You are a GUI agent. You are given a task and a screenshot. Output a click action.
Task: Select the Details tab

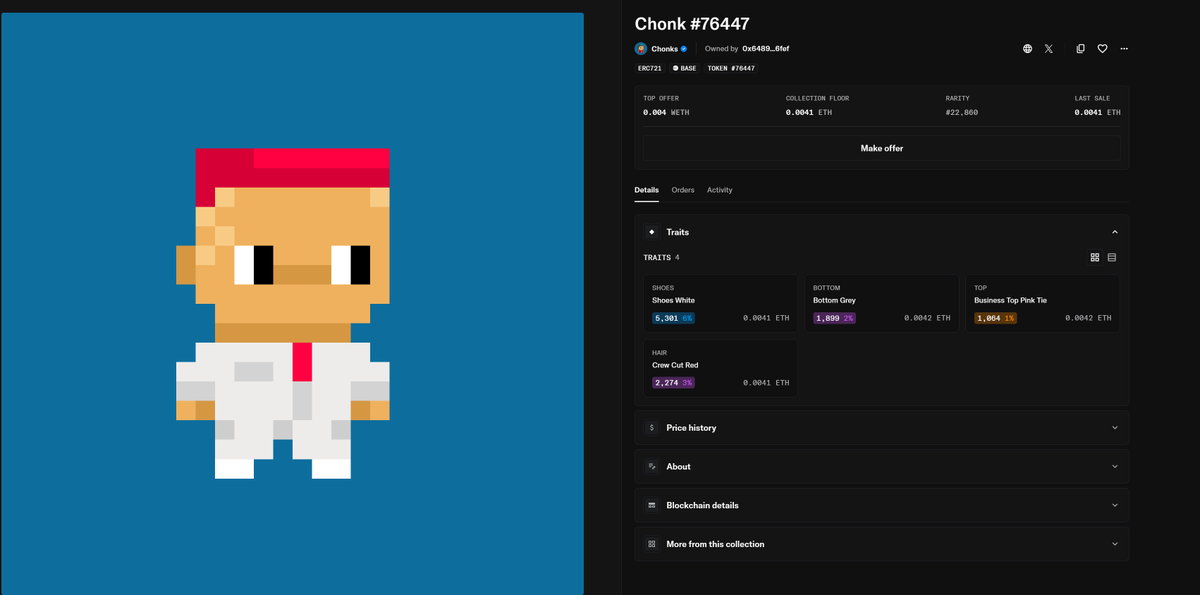click(647, 190)
